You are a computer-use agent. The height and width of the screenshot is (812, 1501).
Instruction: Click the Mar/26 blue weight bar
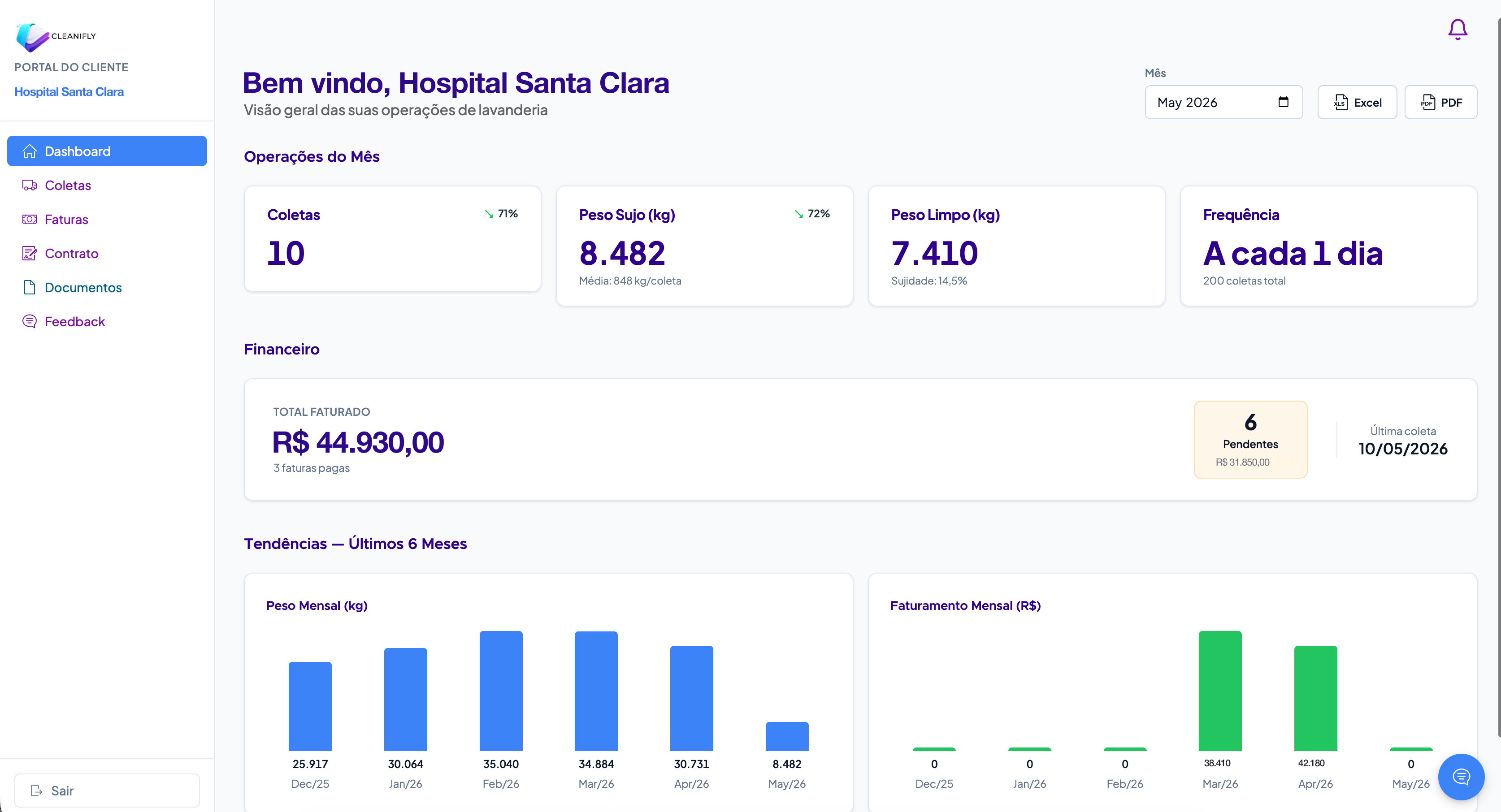pos(596,691)
